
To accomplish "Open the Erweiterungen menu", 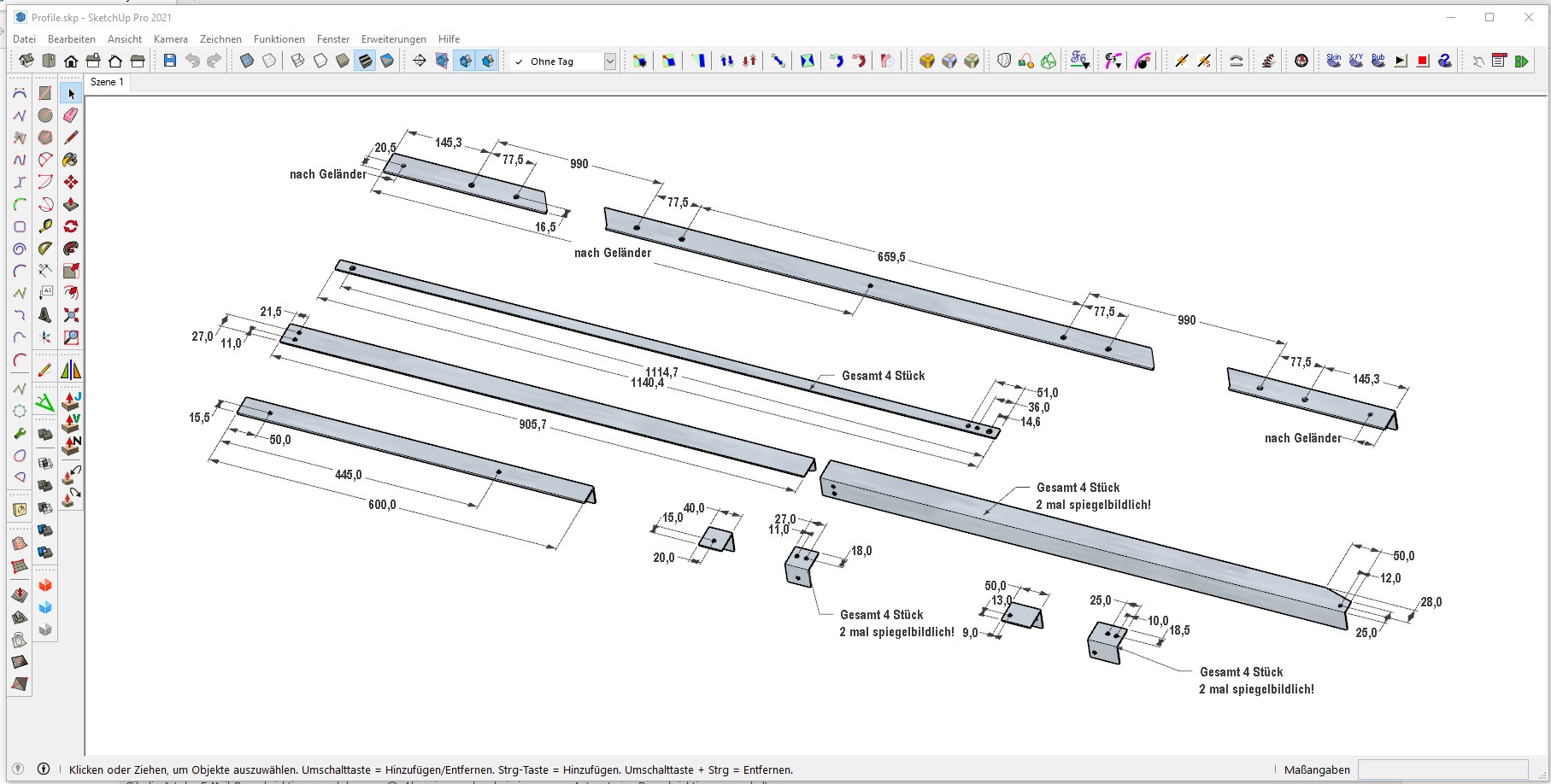I will coord(393,39).
